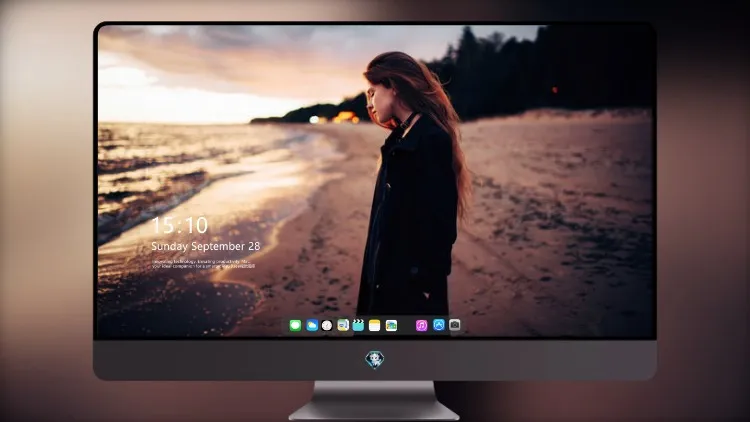Open the Maps app icon
This screenshot has width=750, height=422.
click(x=343, y=326)
